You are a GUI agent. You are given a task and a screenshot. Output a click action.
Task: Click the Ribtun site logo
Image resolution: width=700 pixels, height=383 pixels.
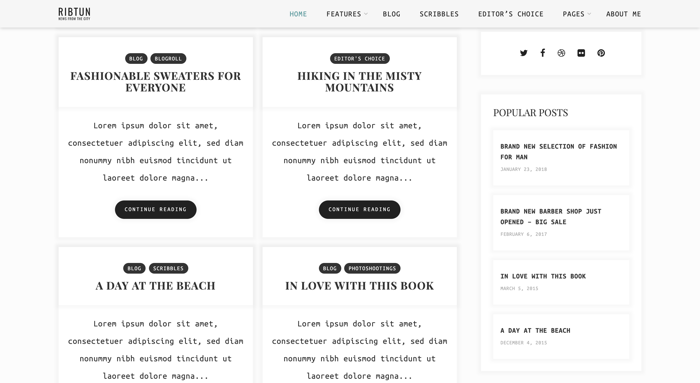click(74, 13)
